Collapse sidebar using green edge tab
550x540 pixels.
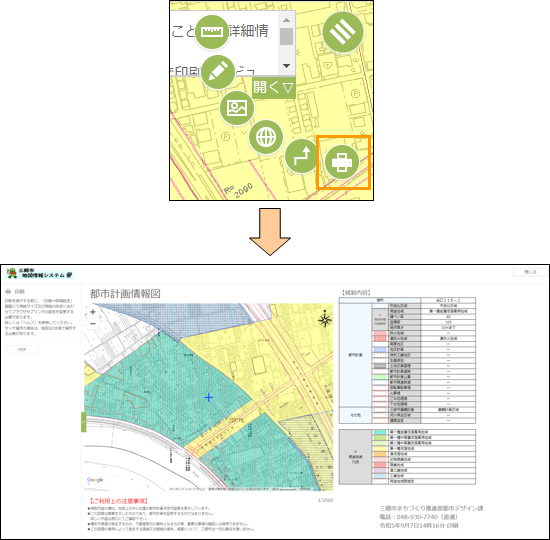click(x=83, y=422)
